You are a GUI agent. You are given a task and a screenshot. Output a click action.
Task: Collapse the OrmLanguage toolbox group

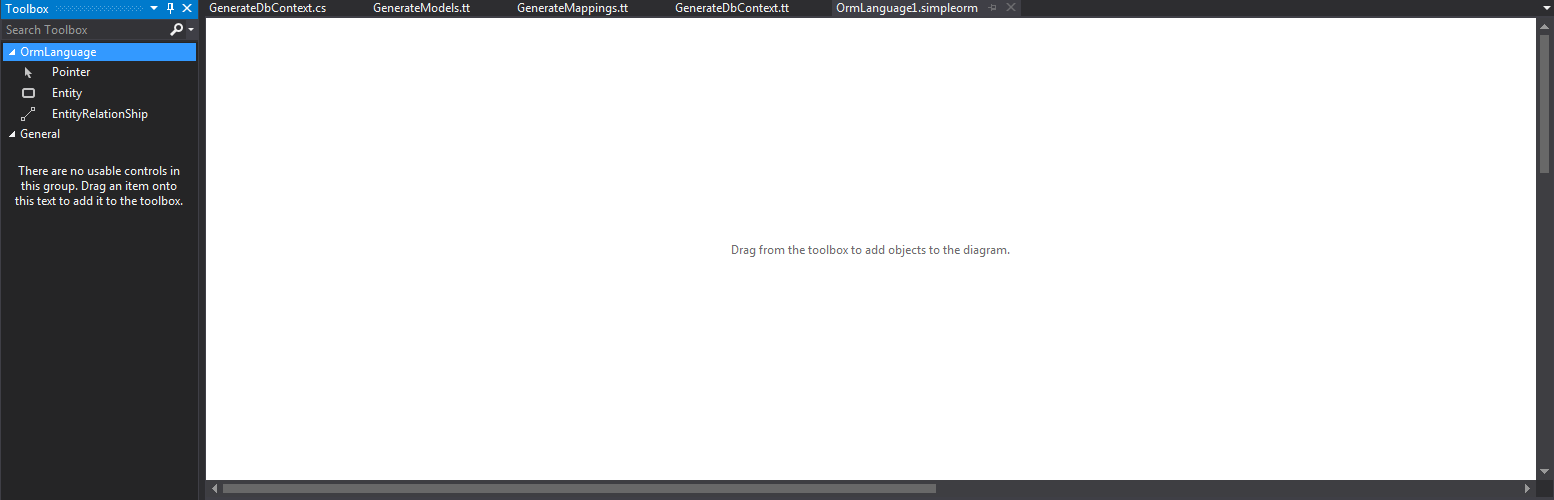coord(12,52)
